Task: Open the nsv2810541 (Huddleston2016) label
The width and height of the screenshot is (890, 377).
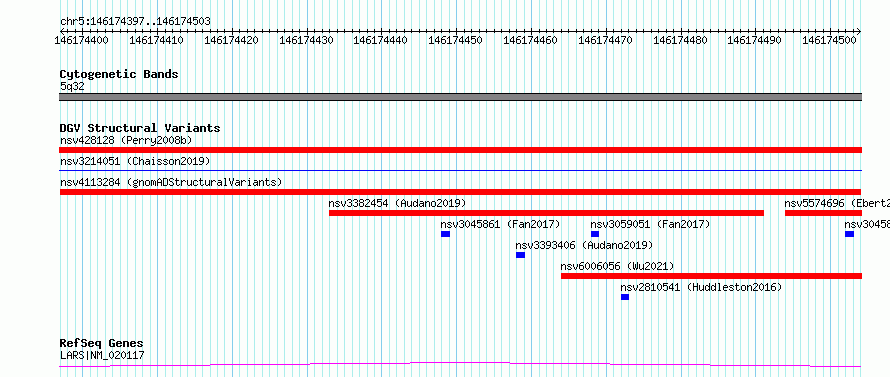Action: tap(702, 287)
